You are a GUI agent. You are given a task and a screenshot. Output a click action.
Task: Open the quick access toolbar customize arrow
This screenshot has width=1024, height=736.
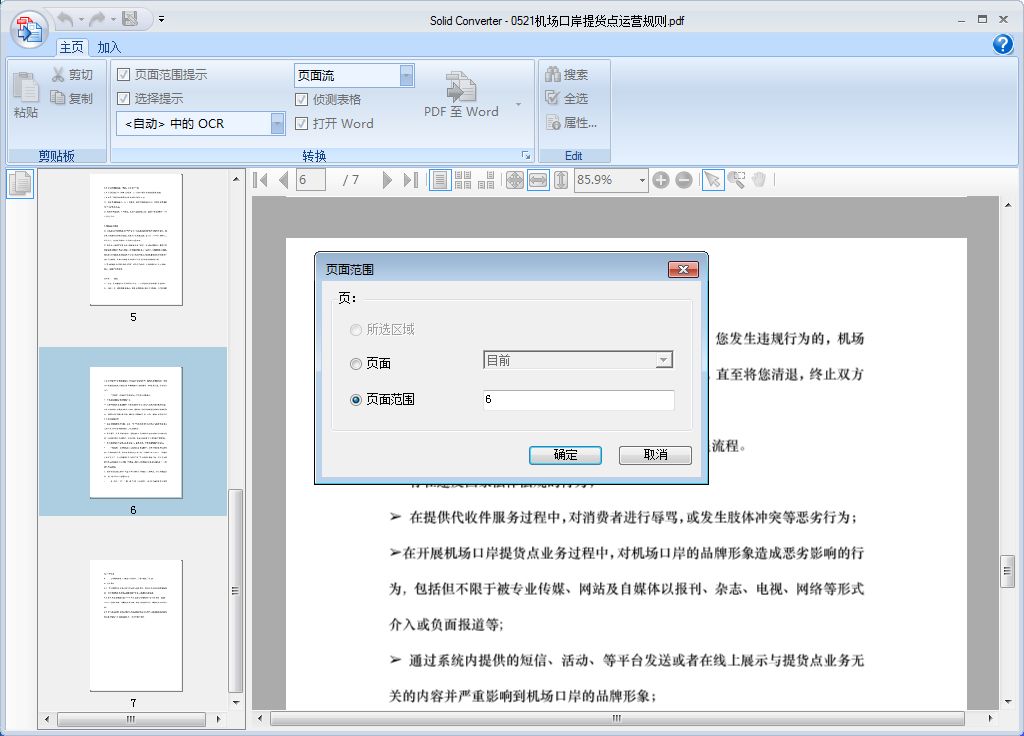pos(161,20)
